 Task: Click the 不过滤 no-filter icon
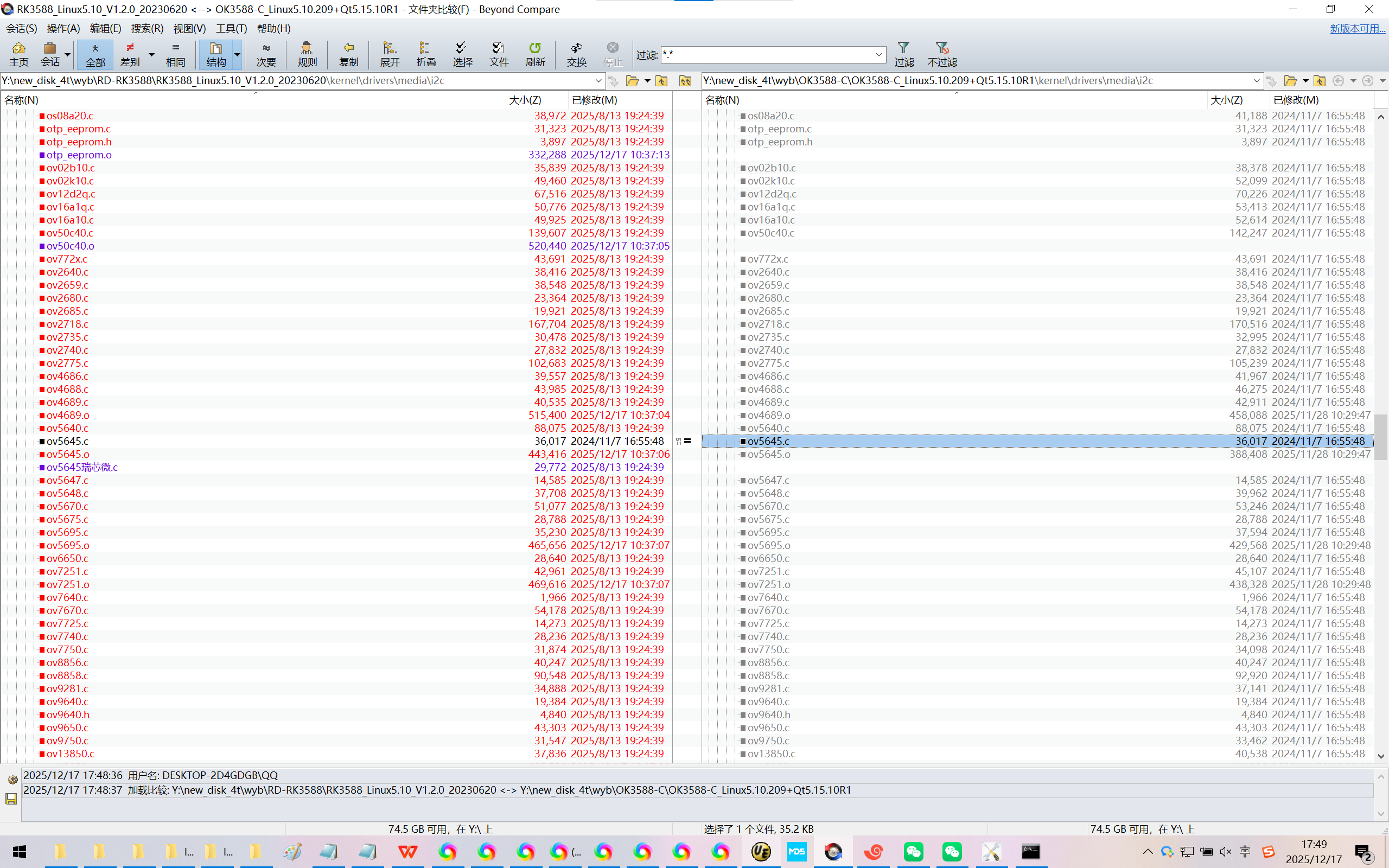(x=941, y=54)
